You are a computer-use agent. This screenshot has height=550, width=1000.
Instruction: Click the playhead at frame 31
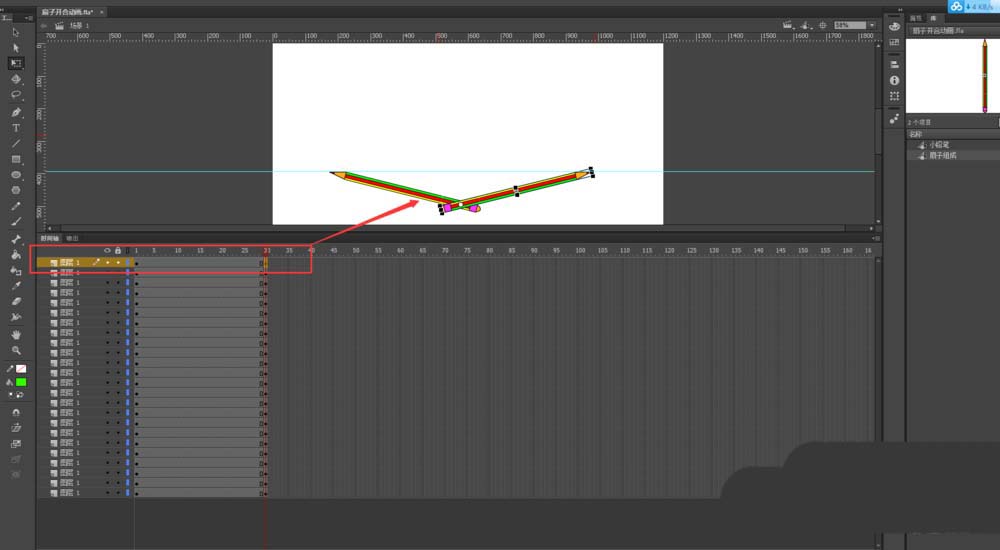[x=266, y=251]
